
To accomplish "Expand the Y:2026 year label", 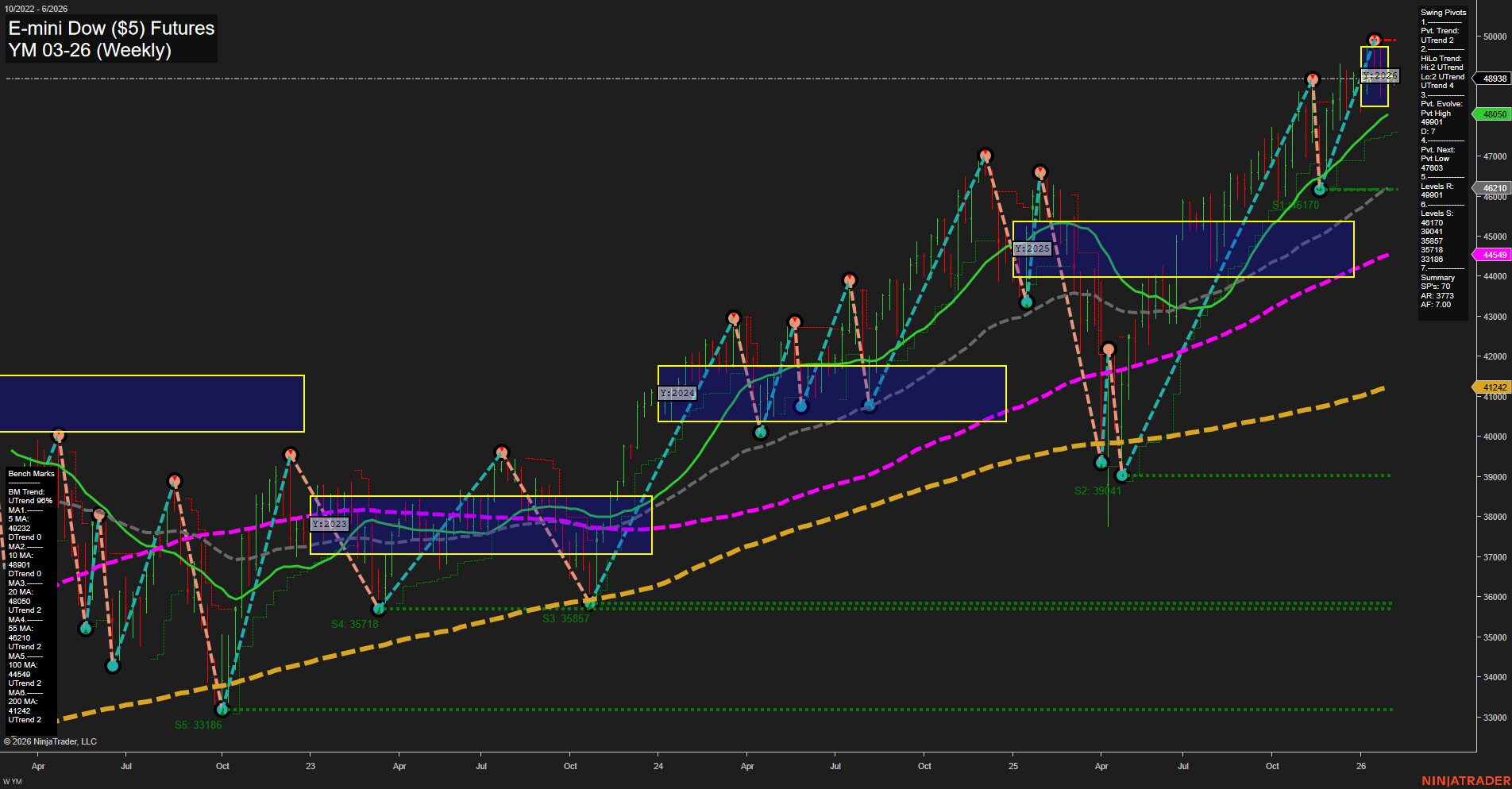I will (x=1380, y=75).
